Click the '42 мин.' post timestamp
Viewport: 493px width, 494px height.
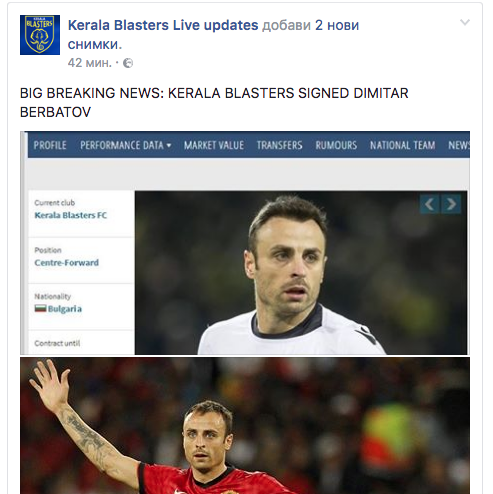click(x=89, y=63)
